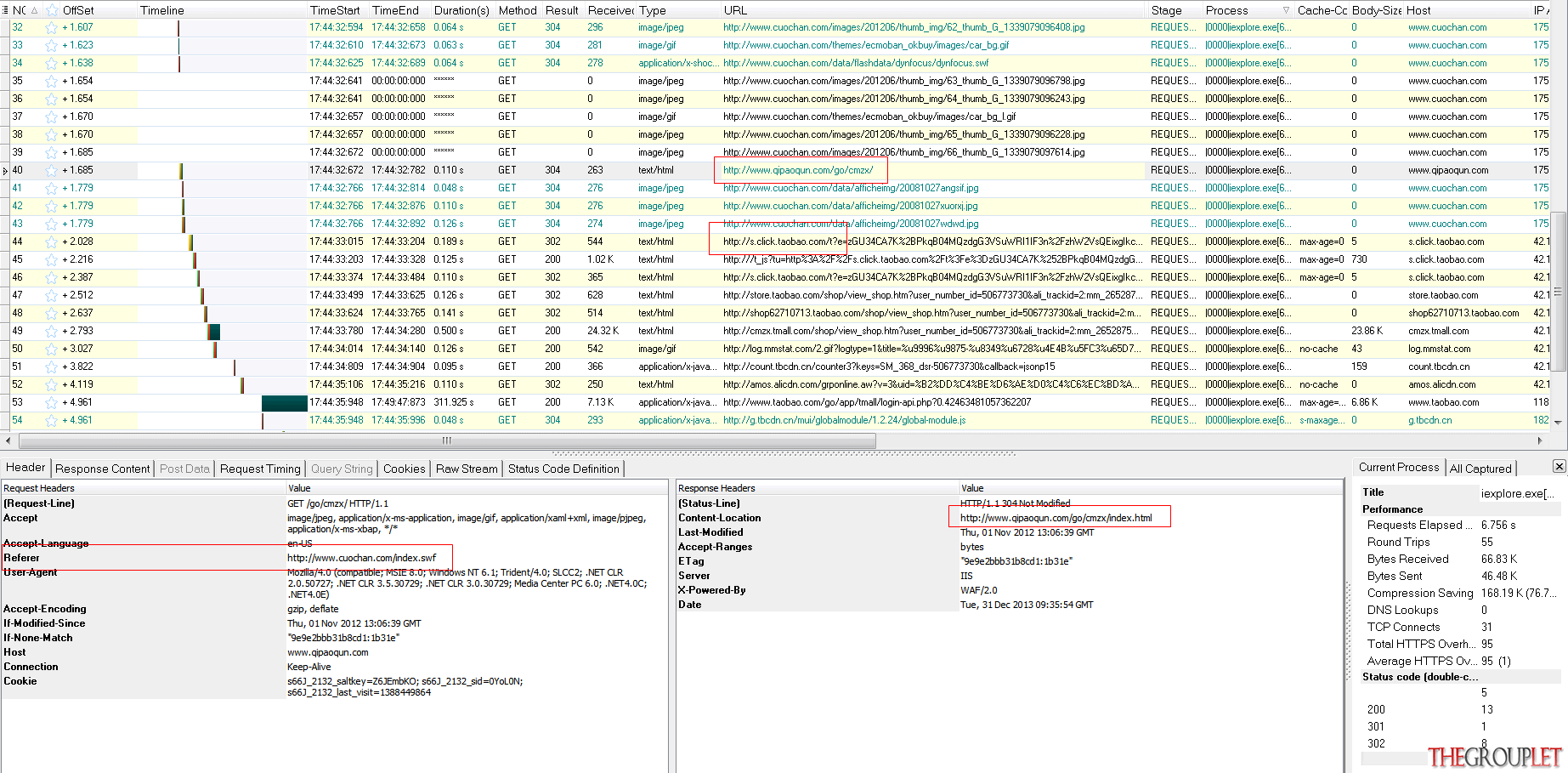Viewport: 1568px width, 773px height.
Task: Select the Requests Elapsed value 6.756 s
Action: coord(1498,525)
